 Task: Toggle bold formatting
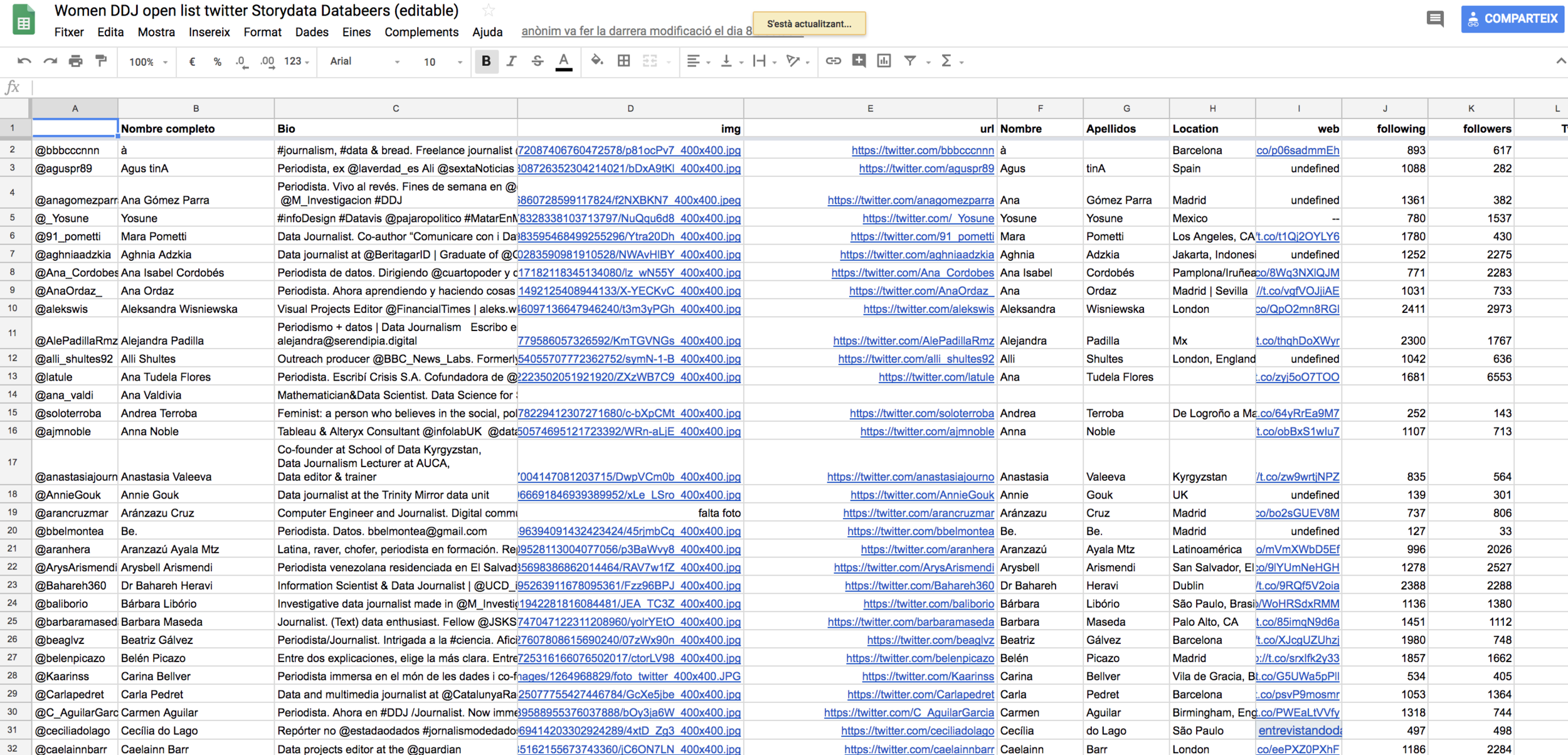click(x=485, y=61)
